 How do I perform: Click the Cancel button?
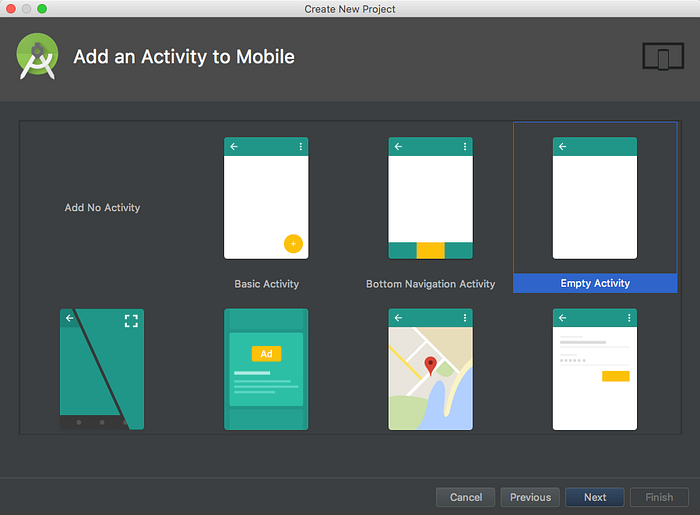click(x=466, y=497)
